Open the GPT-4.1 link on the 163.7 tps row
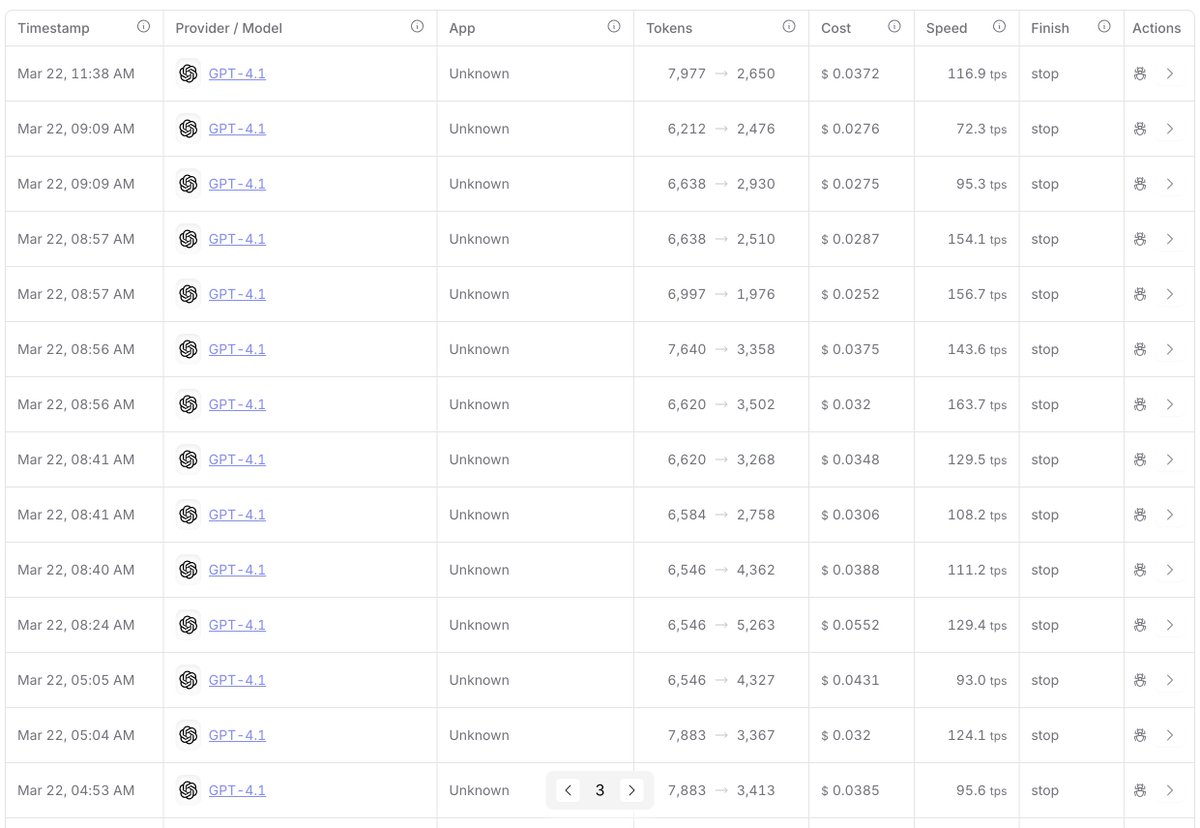1200x828 pixels. click(x=237, y=404)
